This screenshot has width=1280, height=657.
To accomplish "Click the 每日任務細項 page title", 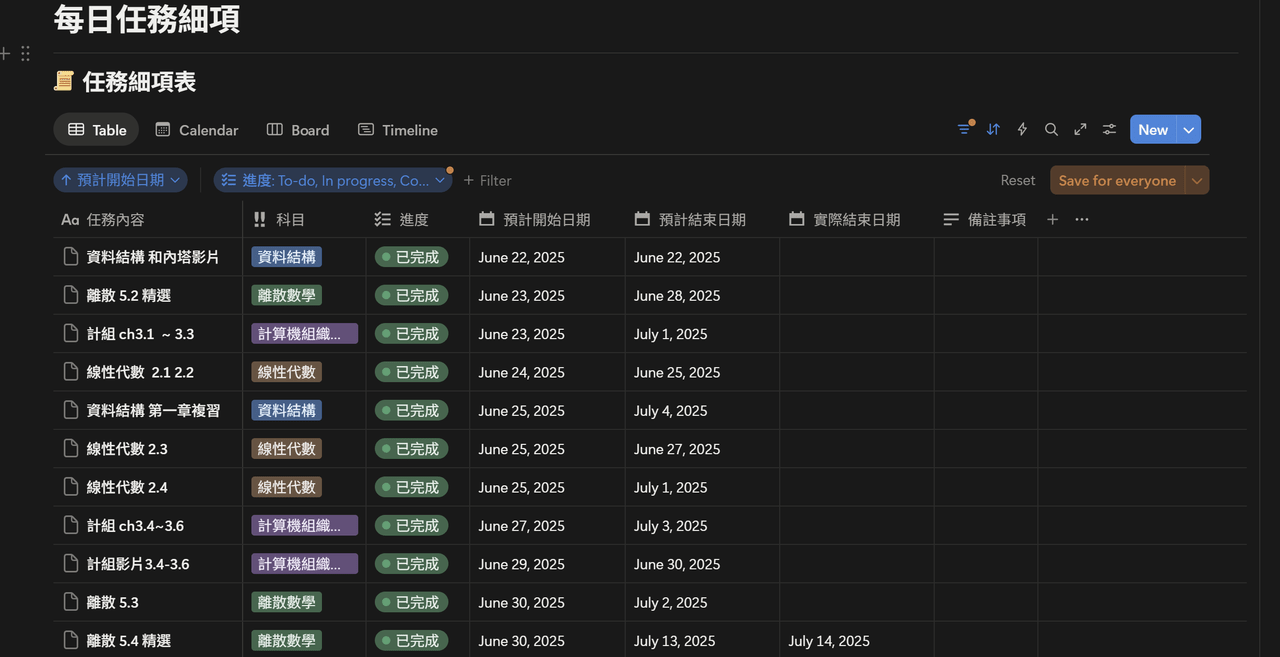I will click(x=147, y=18).
